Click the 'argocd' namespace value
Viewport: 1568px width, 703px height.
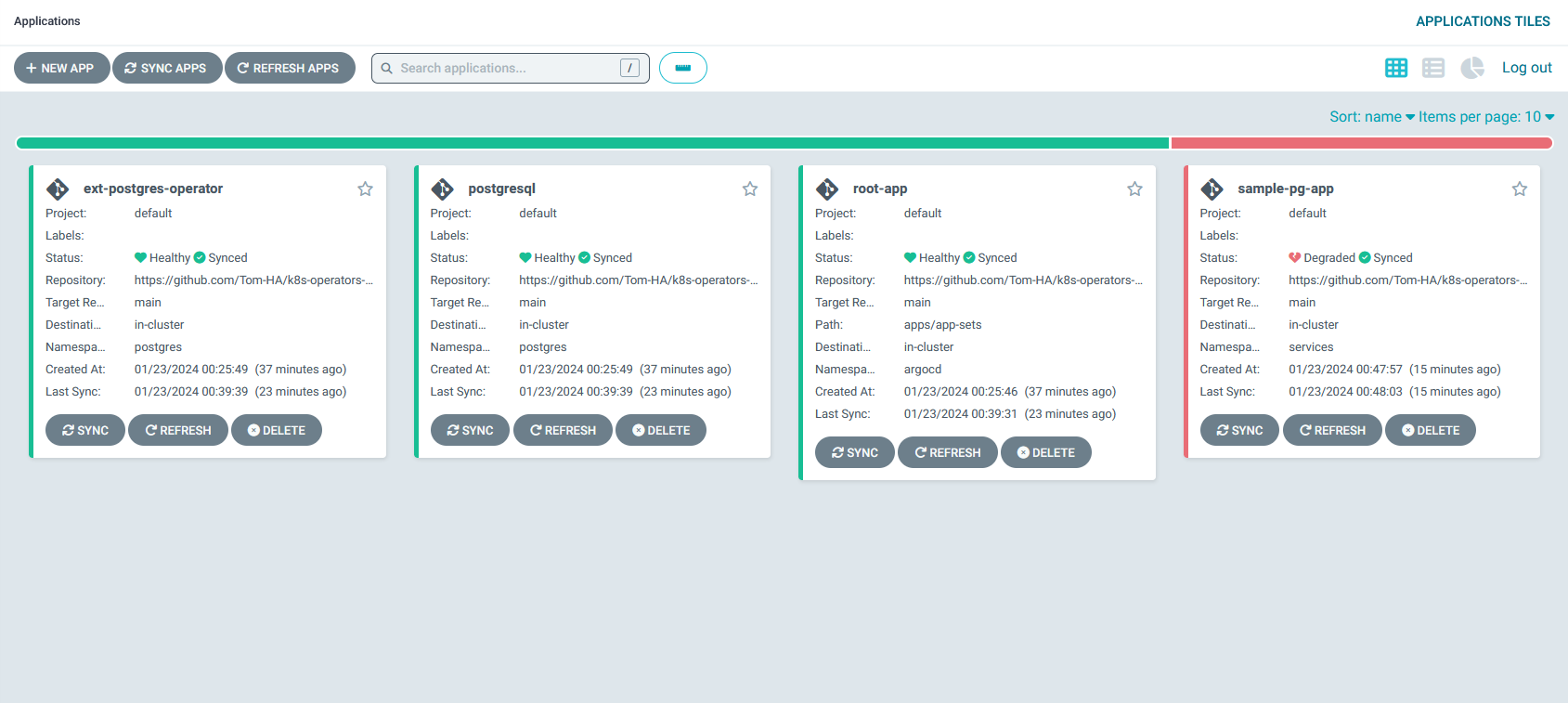tap(923, 370)
